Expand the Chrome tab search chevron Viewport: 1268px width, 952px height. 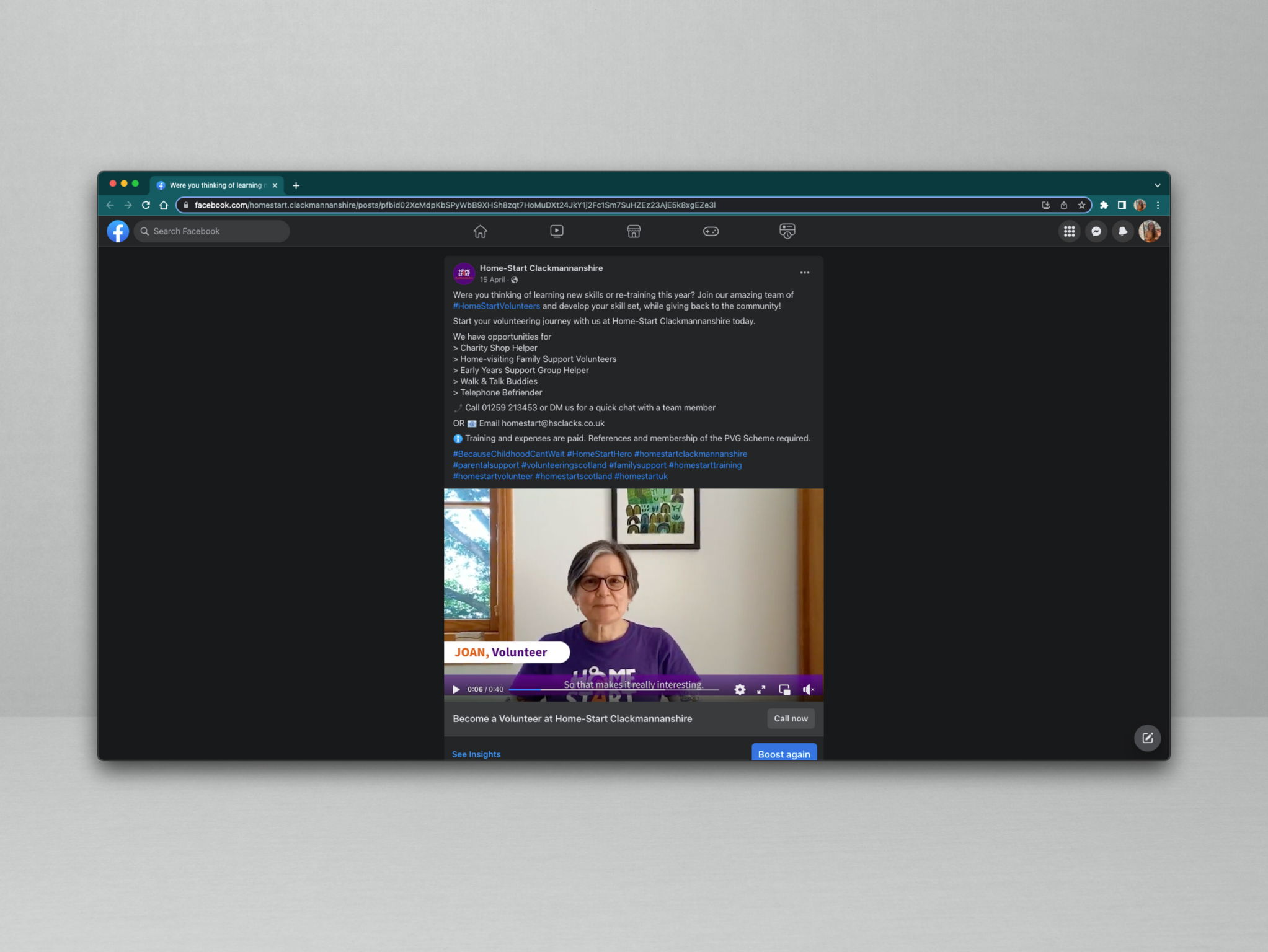(1157, 185)
